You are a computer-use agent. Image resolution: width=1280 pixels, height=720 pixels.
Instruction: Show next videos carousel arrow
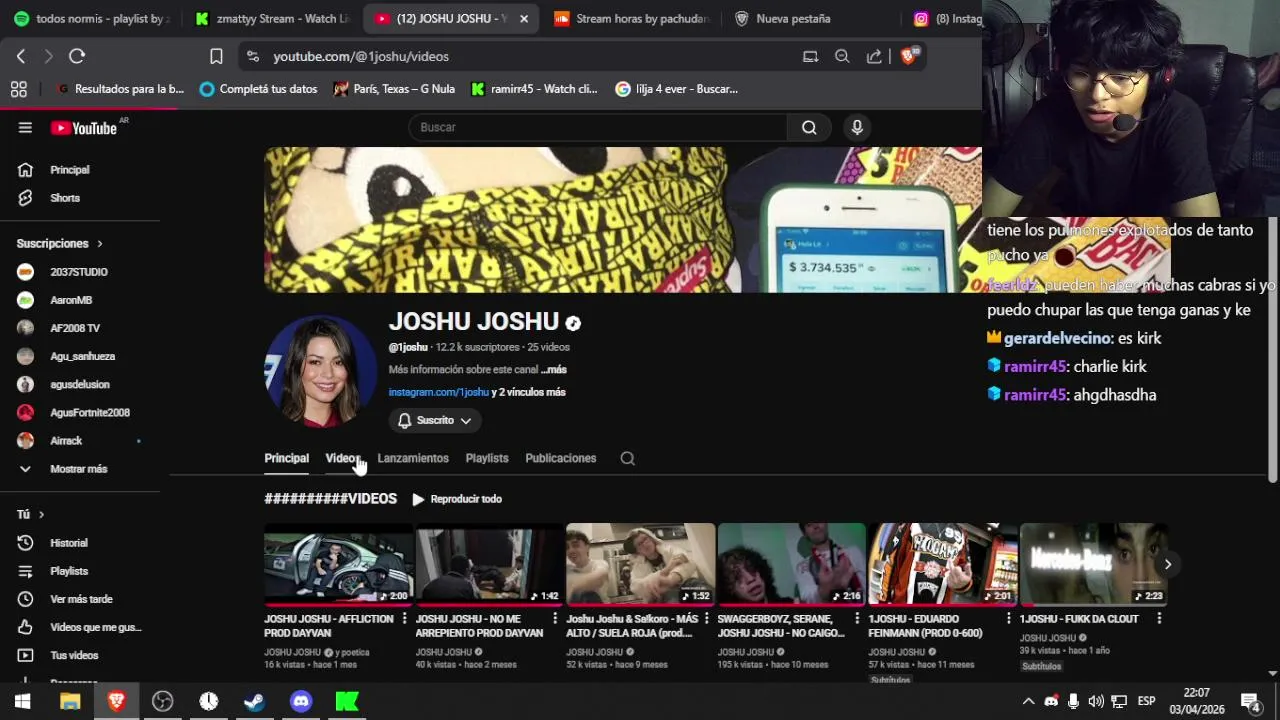click(1167, 564)
